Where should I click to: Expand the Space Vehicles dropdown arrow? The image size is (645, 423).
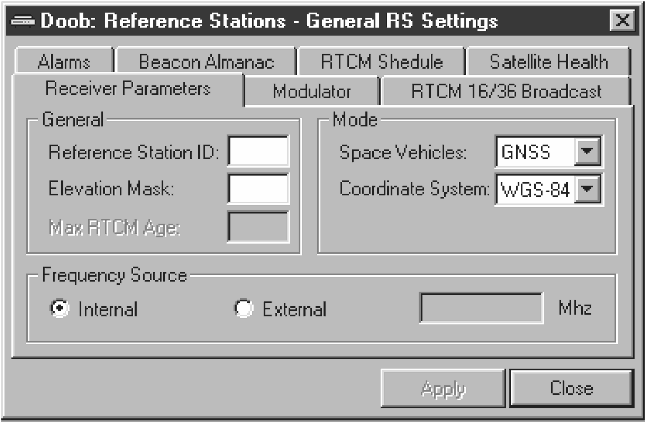pyautogui.click(x=587, y=151)
